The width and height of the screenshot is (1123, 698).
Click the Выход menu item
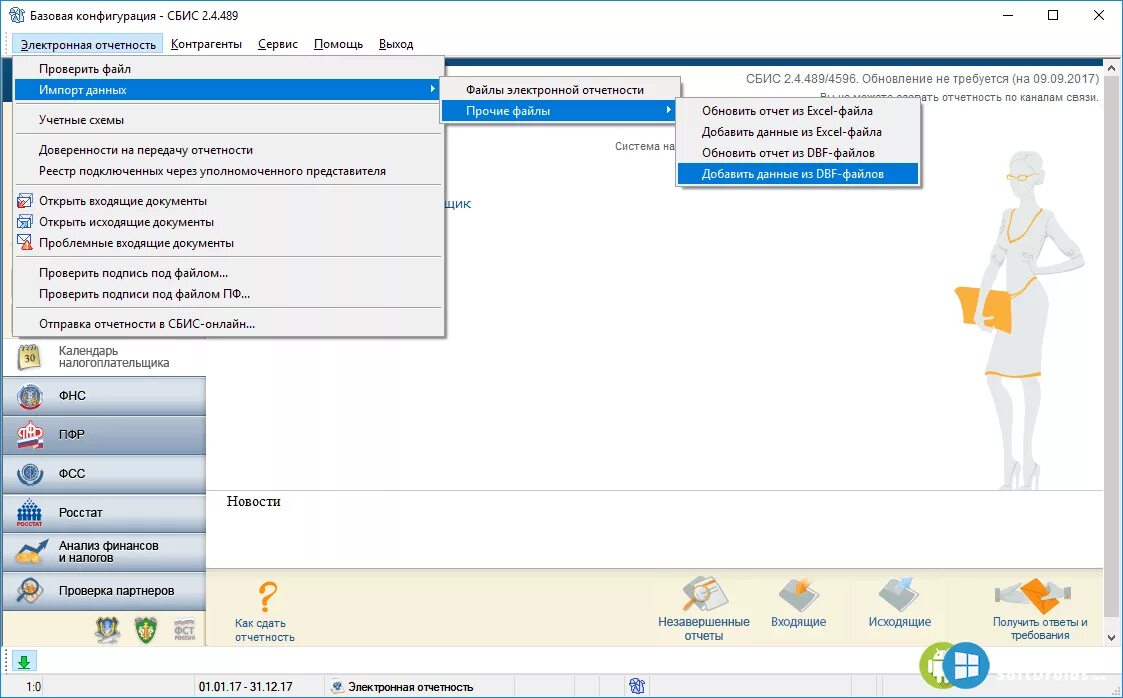396,44
